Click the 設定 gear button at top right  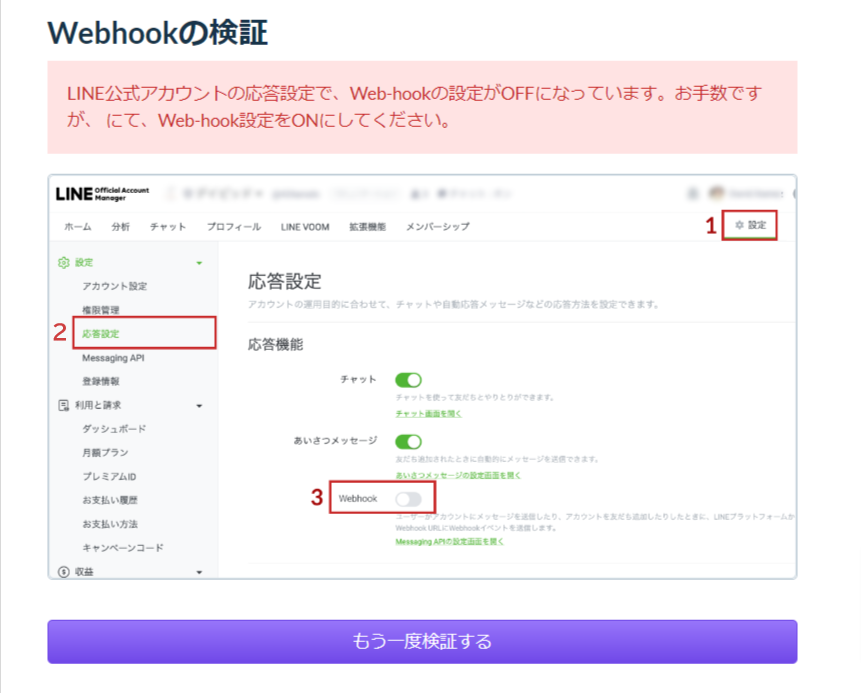click(750, 225)
